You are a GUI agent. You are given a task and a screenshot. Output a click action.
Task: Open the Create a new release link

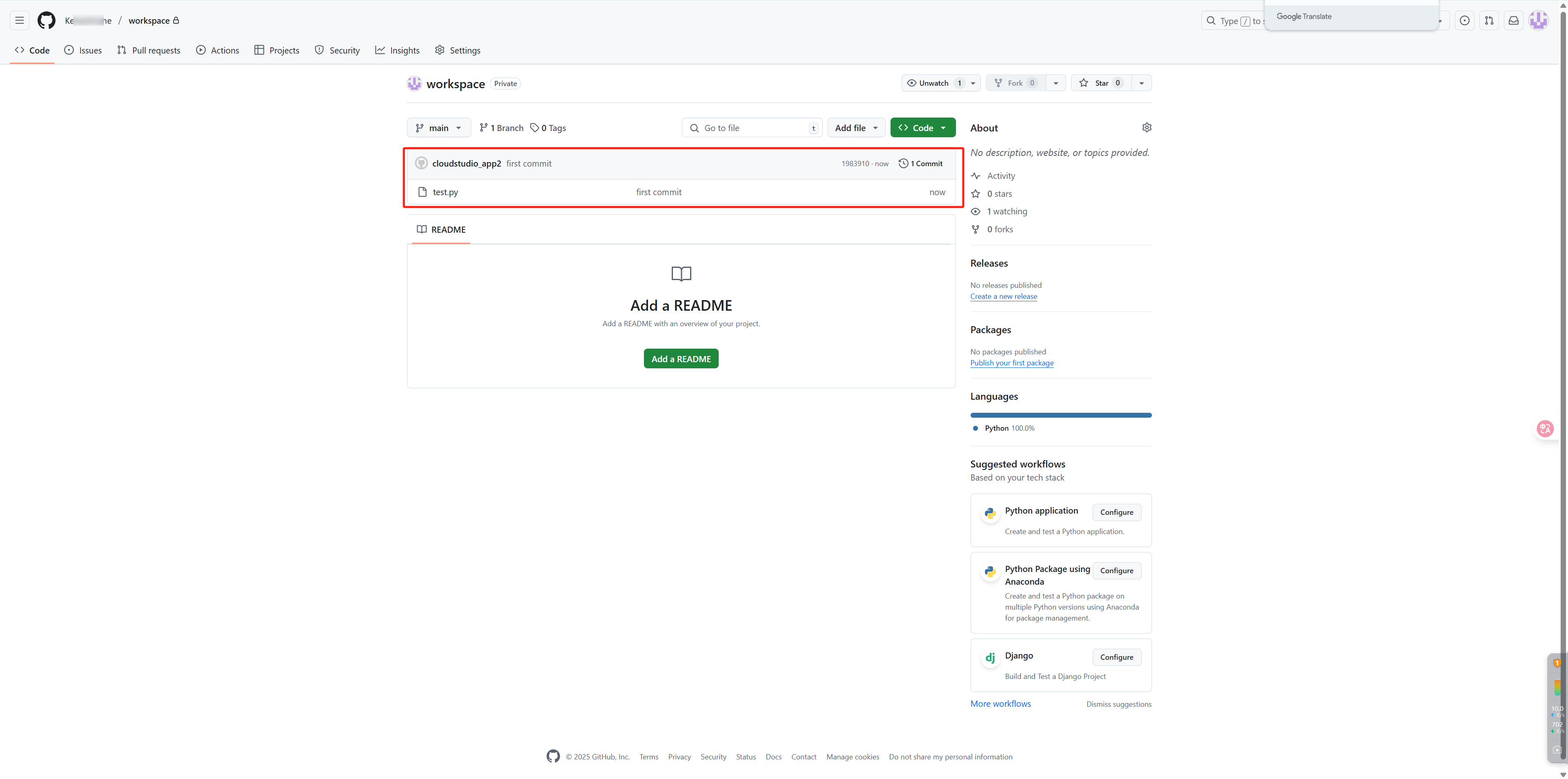(1003, 296)
